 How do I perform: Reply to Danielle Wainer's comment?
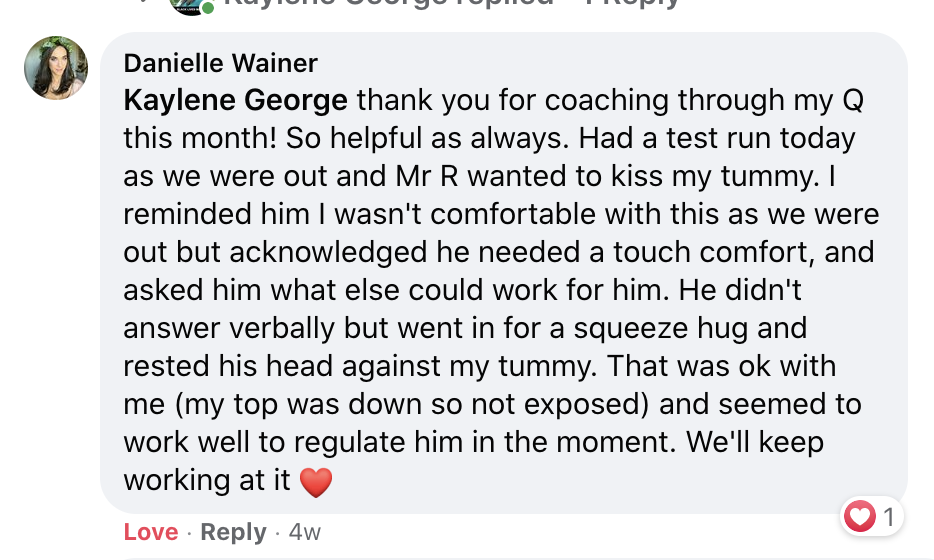[233, 532]
